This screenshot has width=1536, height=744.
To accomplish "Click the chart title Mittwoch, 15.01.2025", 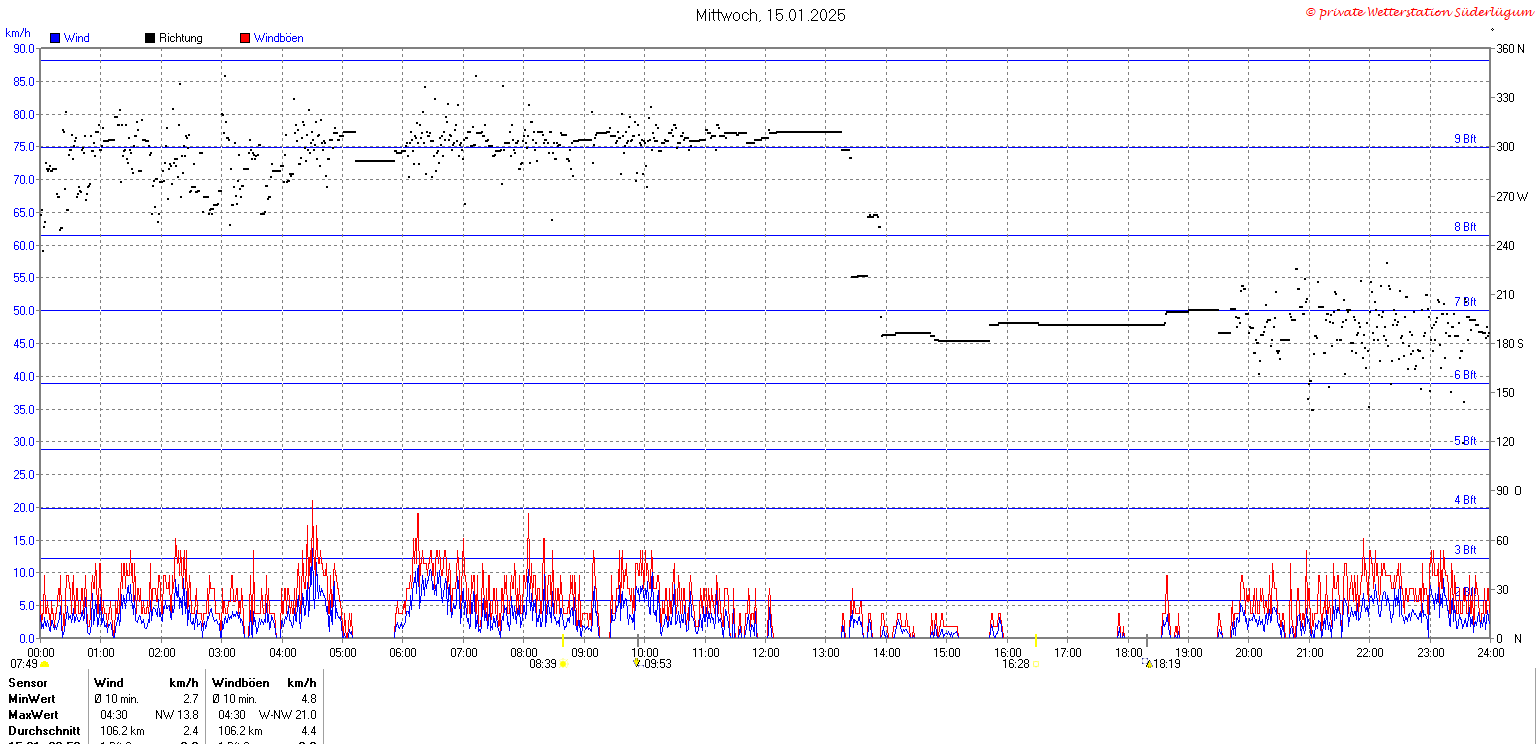I will [x=770, y=15].
